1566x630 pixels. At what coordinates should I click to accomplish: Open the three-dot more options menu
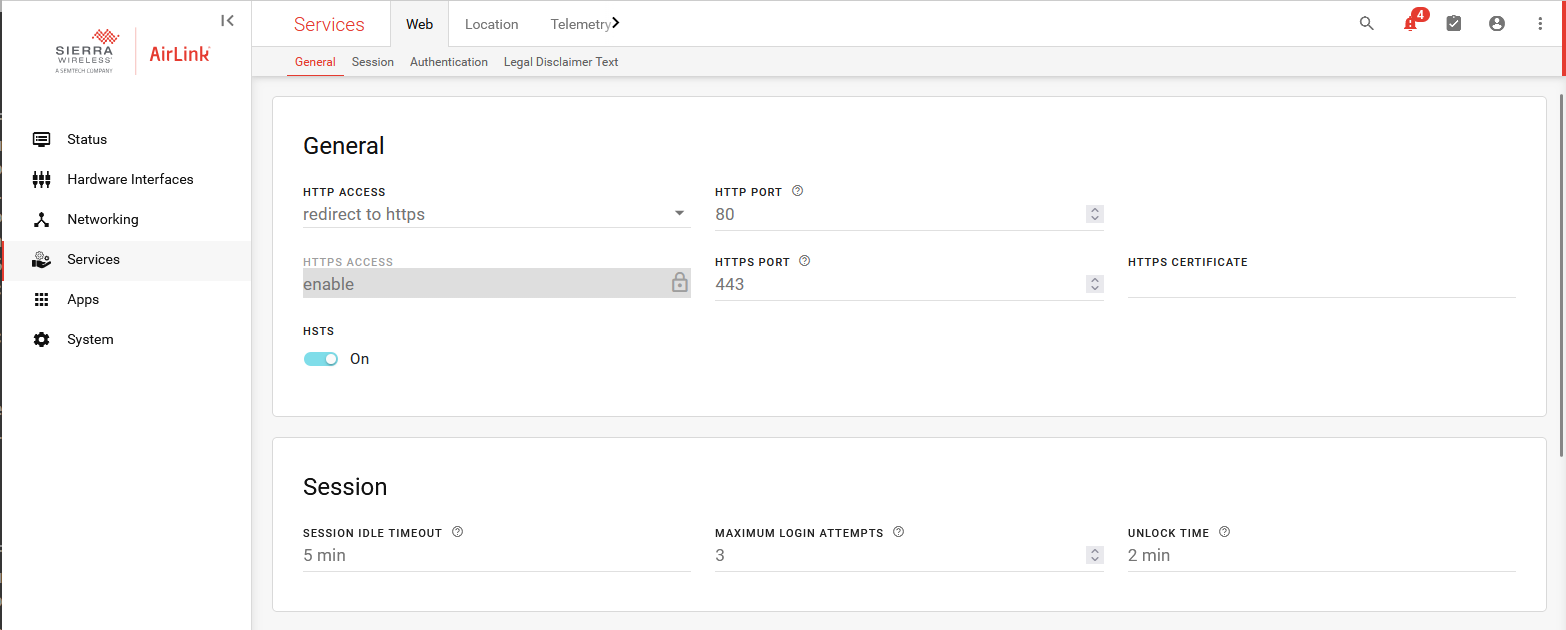pos(1539,23)
